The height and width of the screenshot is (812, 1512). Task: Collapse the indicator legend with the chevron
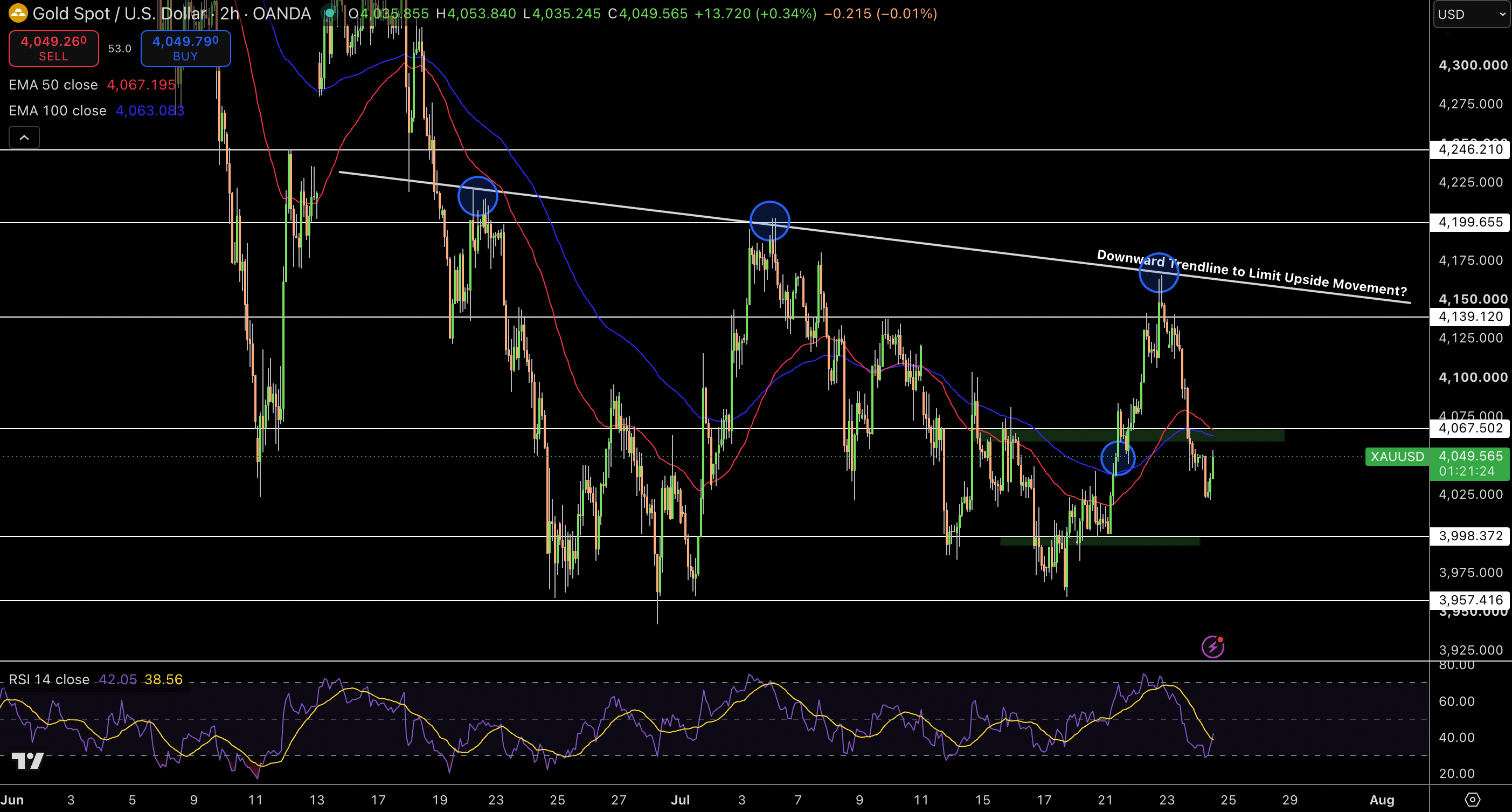click(x=24, y=137)
